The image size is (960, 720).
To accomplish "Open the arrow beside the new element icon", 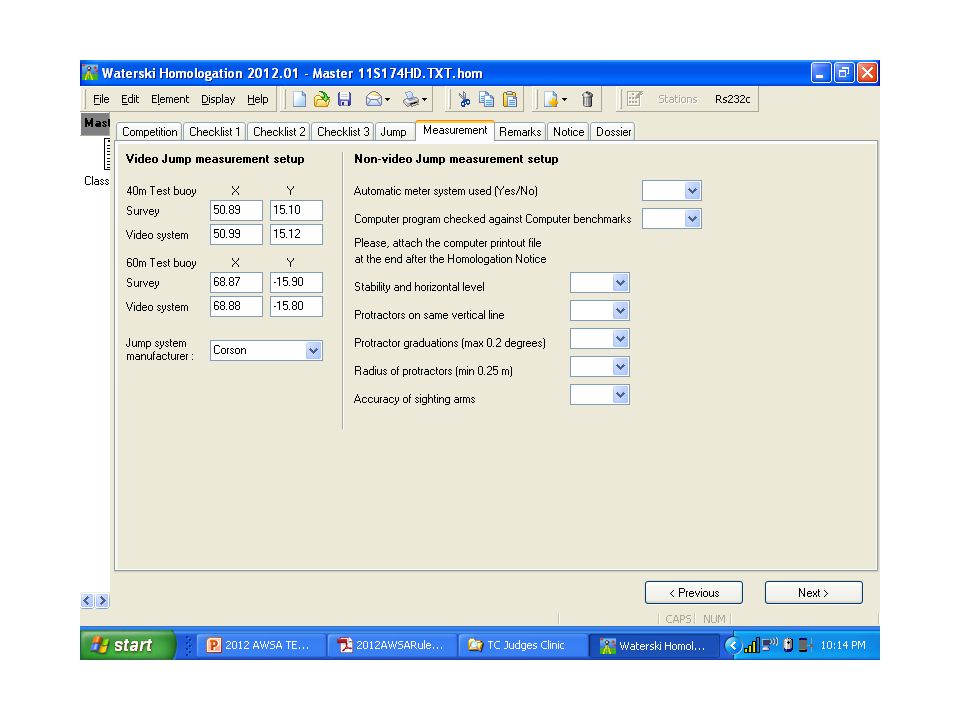I will click(x=564, y=99).
